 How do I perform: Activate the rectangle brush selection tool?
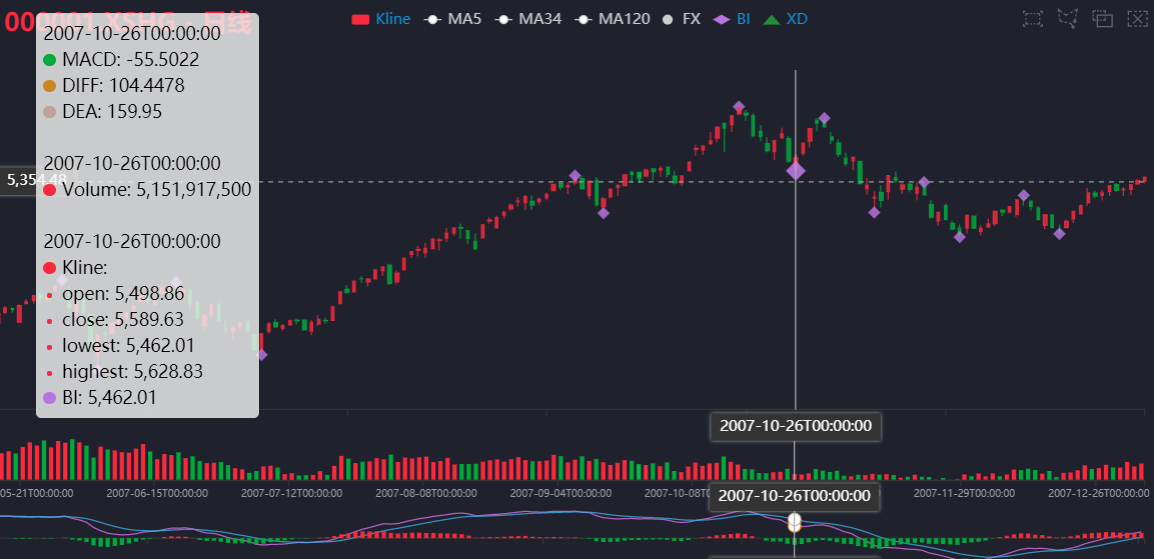[1033, 18]
